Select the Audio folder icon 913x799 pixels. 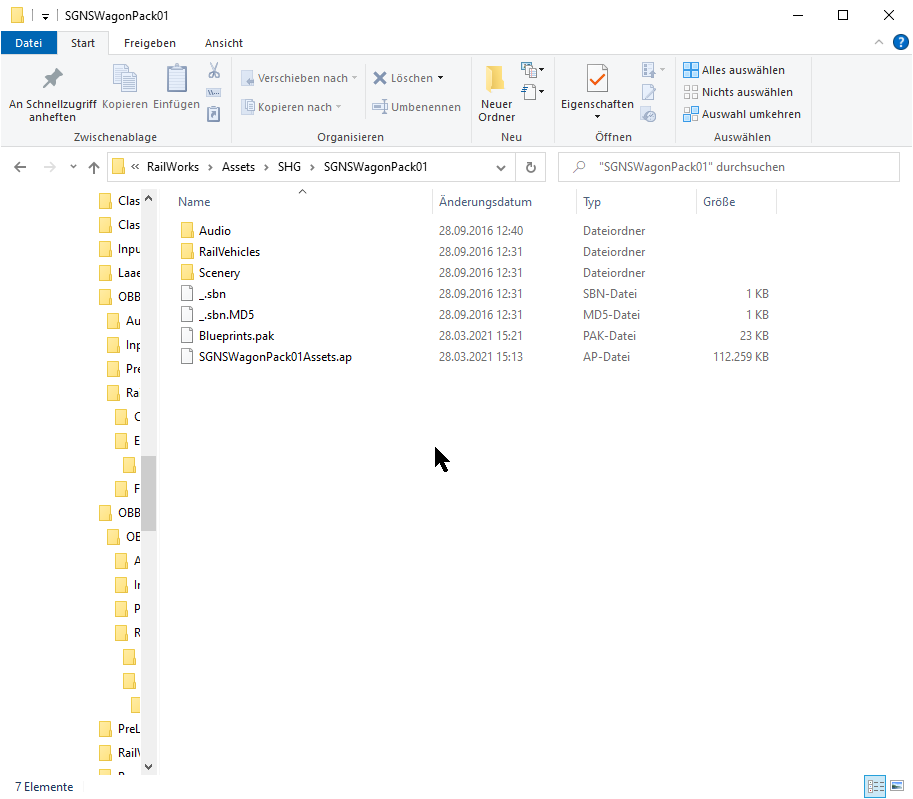click(x=187, y=231)
